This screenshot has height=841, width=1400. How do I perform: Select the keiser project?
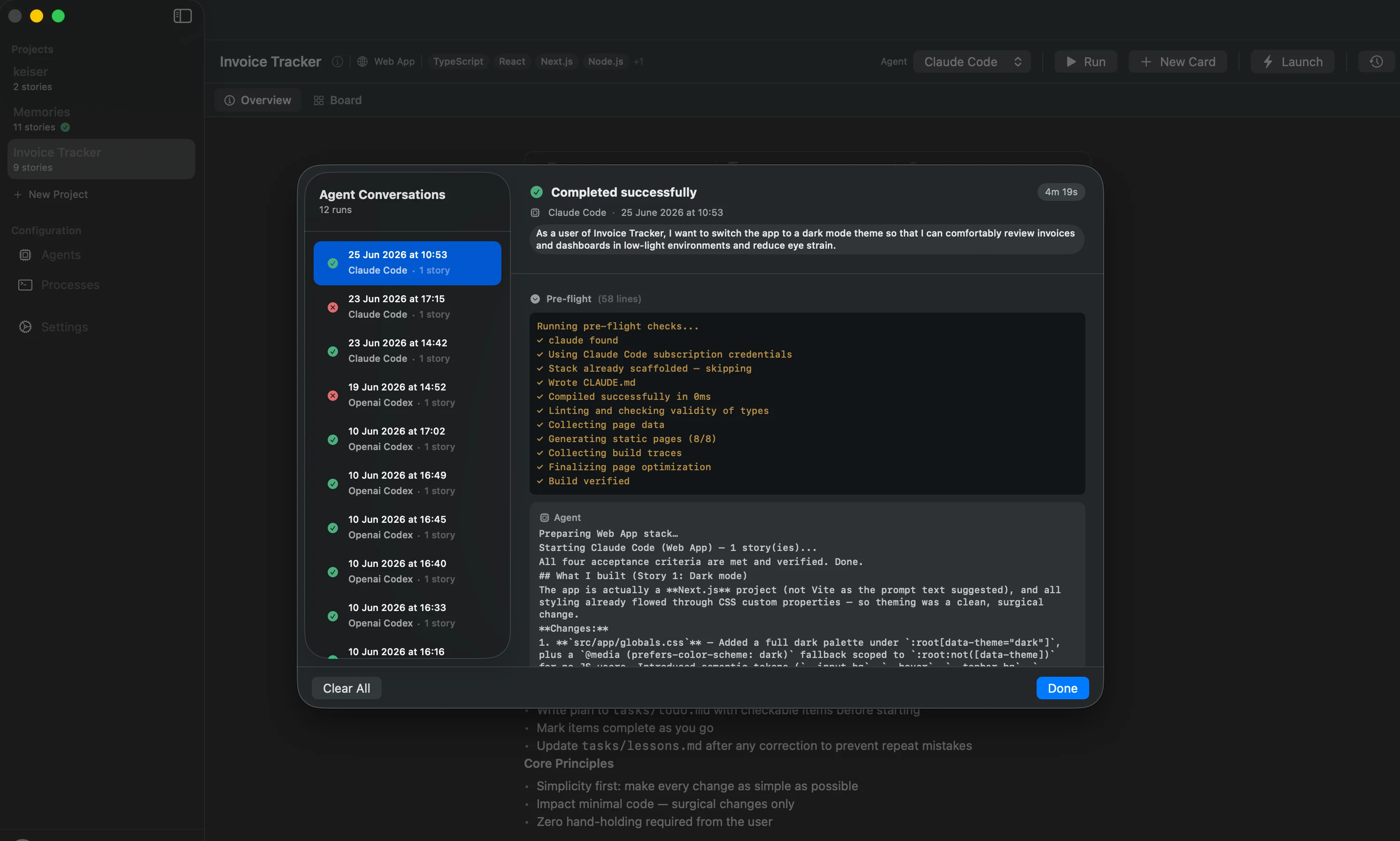coord(101,78)
